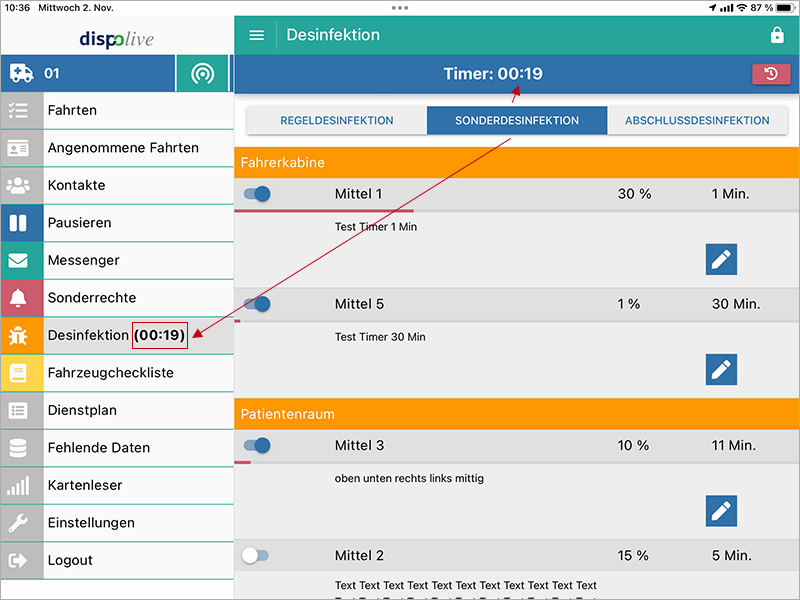Open the hamburger menu icon
800x600 pixels.
(x=257, y=35)
